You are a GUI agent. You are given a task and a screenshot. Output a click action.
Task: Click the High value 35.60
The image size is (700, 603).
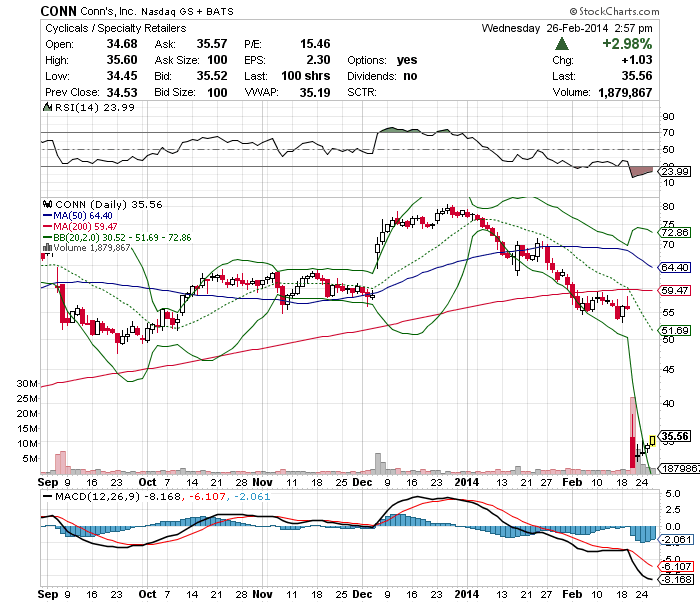[x=122, y=60]
